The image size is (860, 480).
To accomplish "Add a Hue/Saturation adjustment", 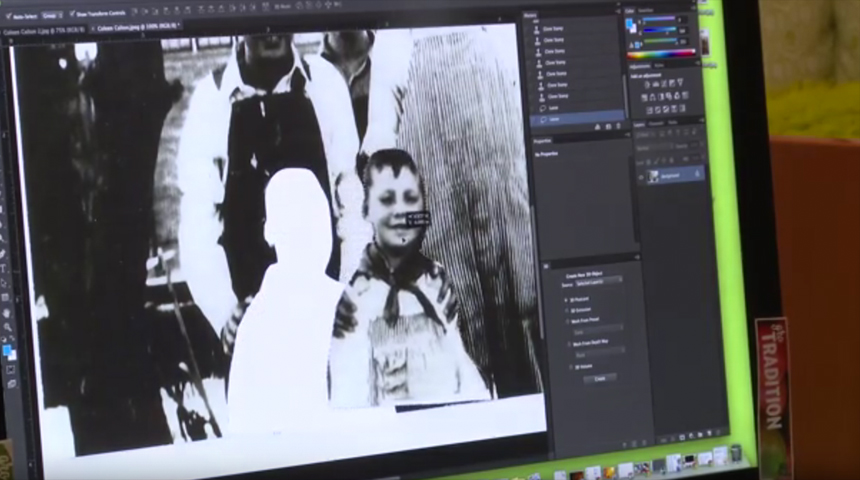I will point(644,97).
